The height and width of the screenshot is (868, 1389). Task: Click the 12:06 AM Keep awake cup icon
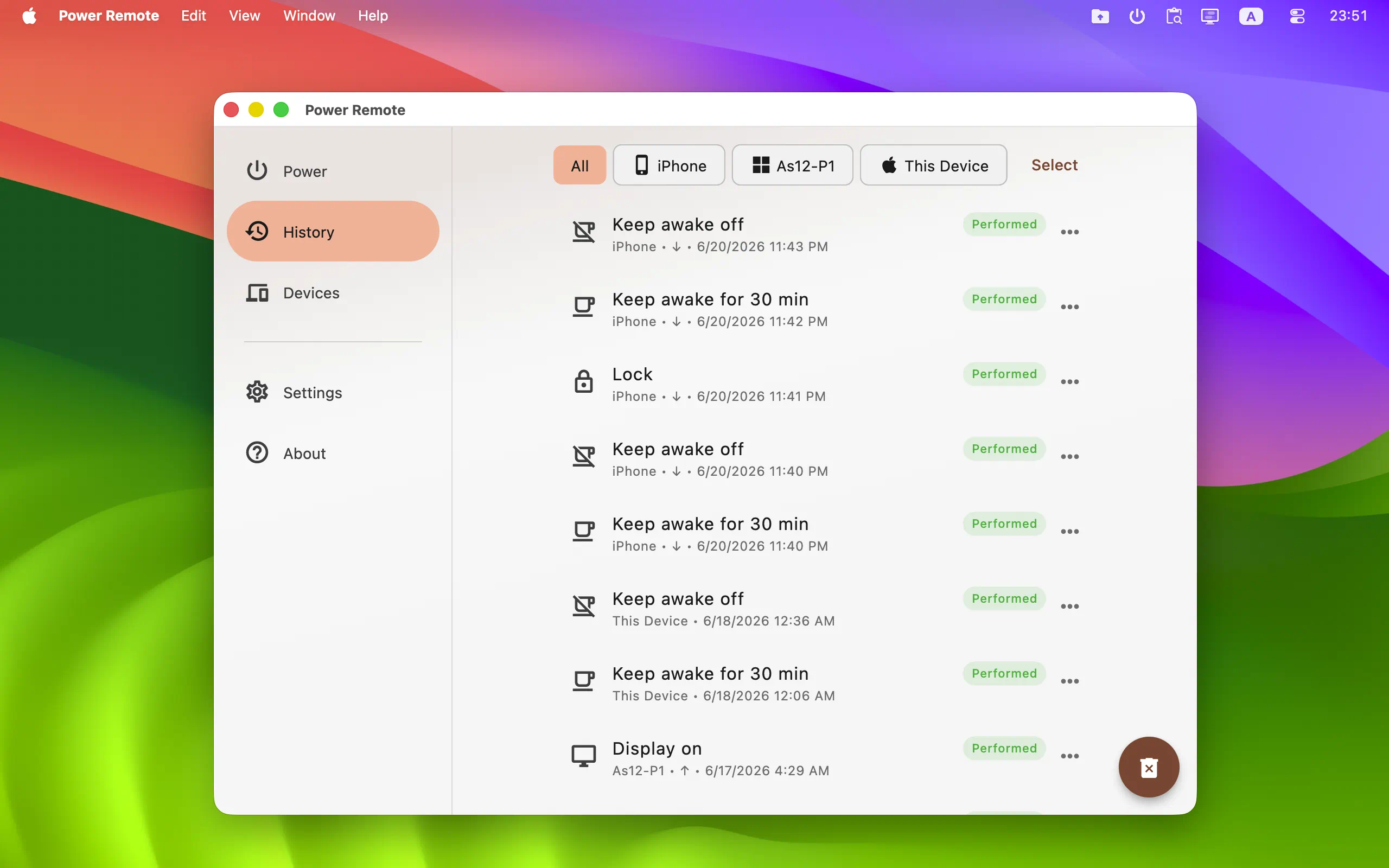(583, 681)
